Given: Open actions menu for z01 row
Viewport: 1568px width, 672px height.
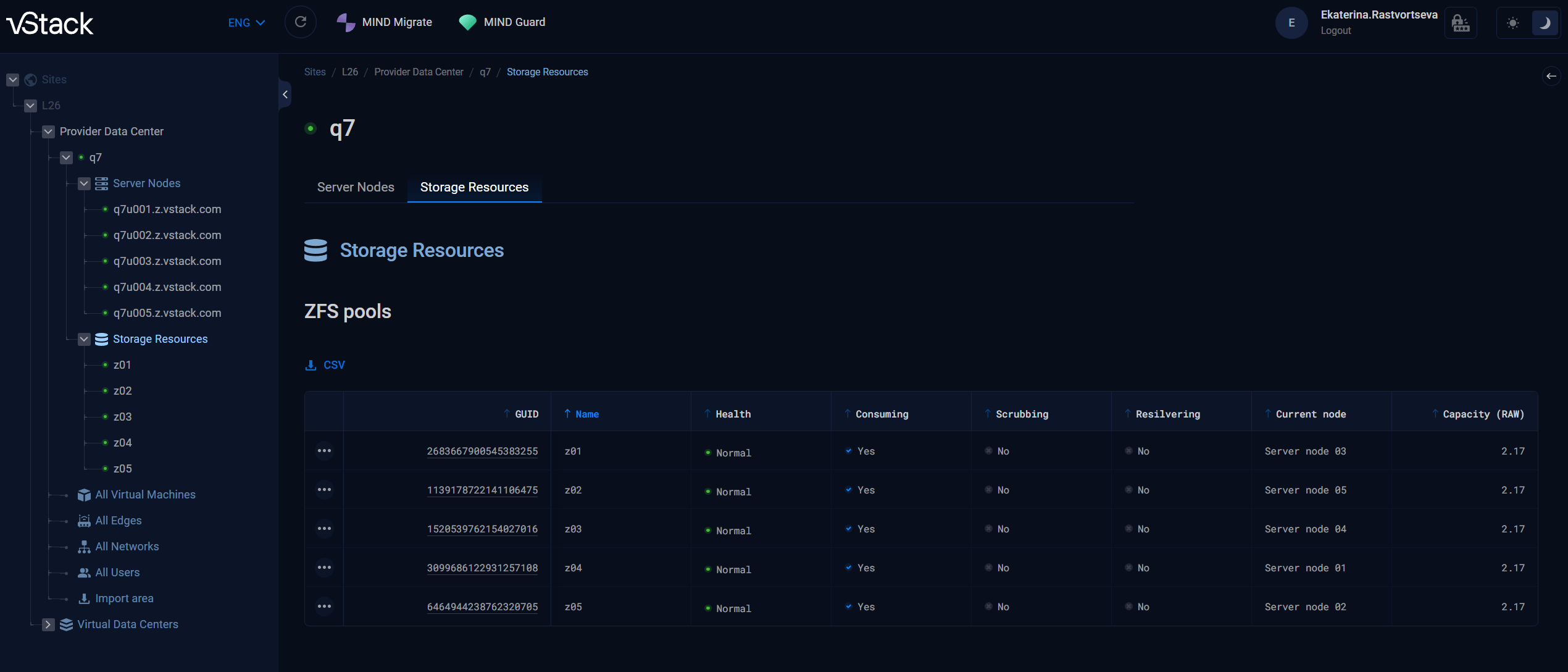Looking at the screenshot, I should [x=324, y=451].
